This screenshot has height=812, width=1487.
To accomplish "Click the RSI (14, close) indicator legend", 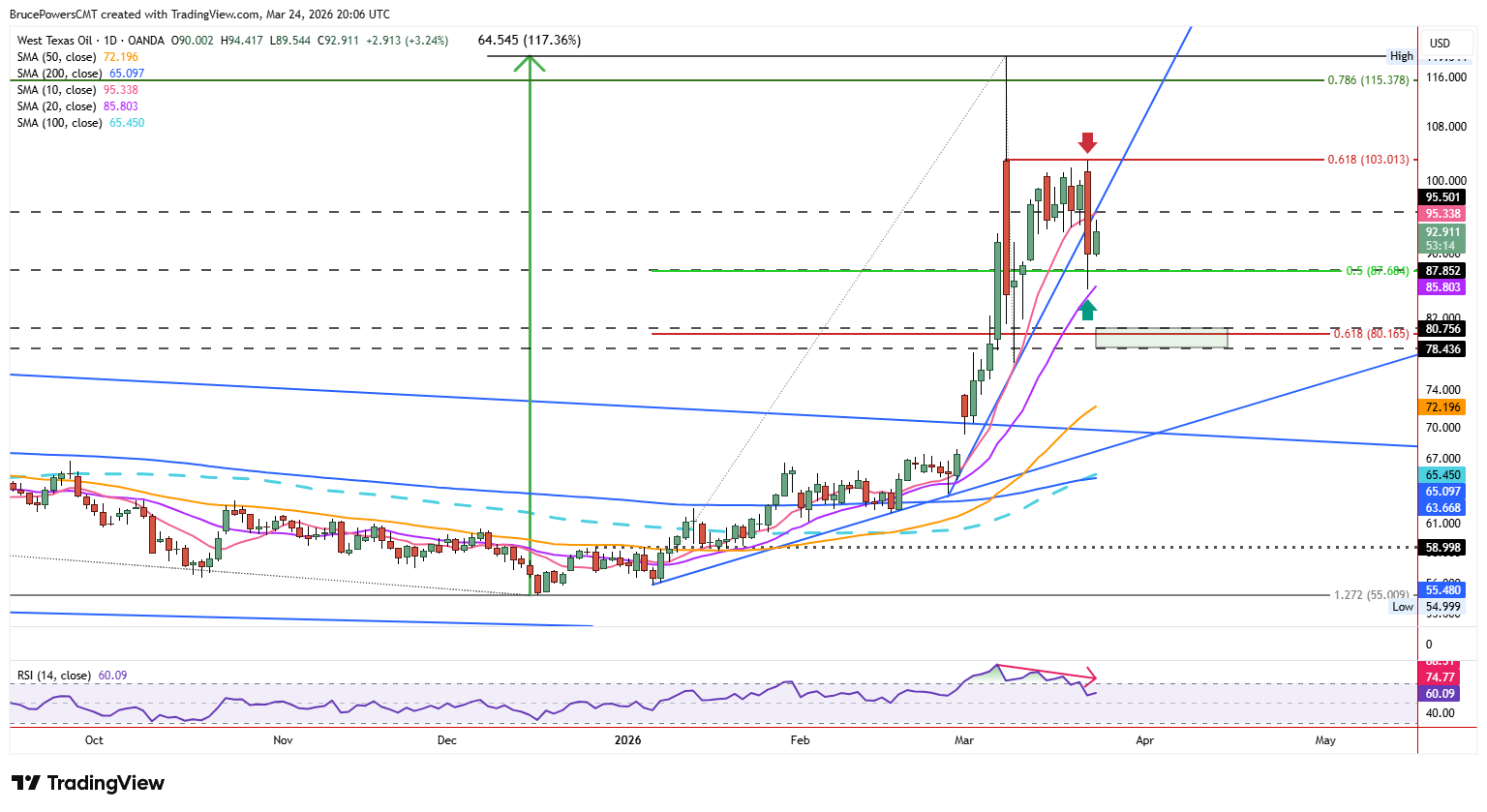I will [x=72, y=676].
